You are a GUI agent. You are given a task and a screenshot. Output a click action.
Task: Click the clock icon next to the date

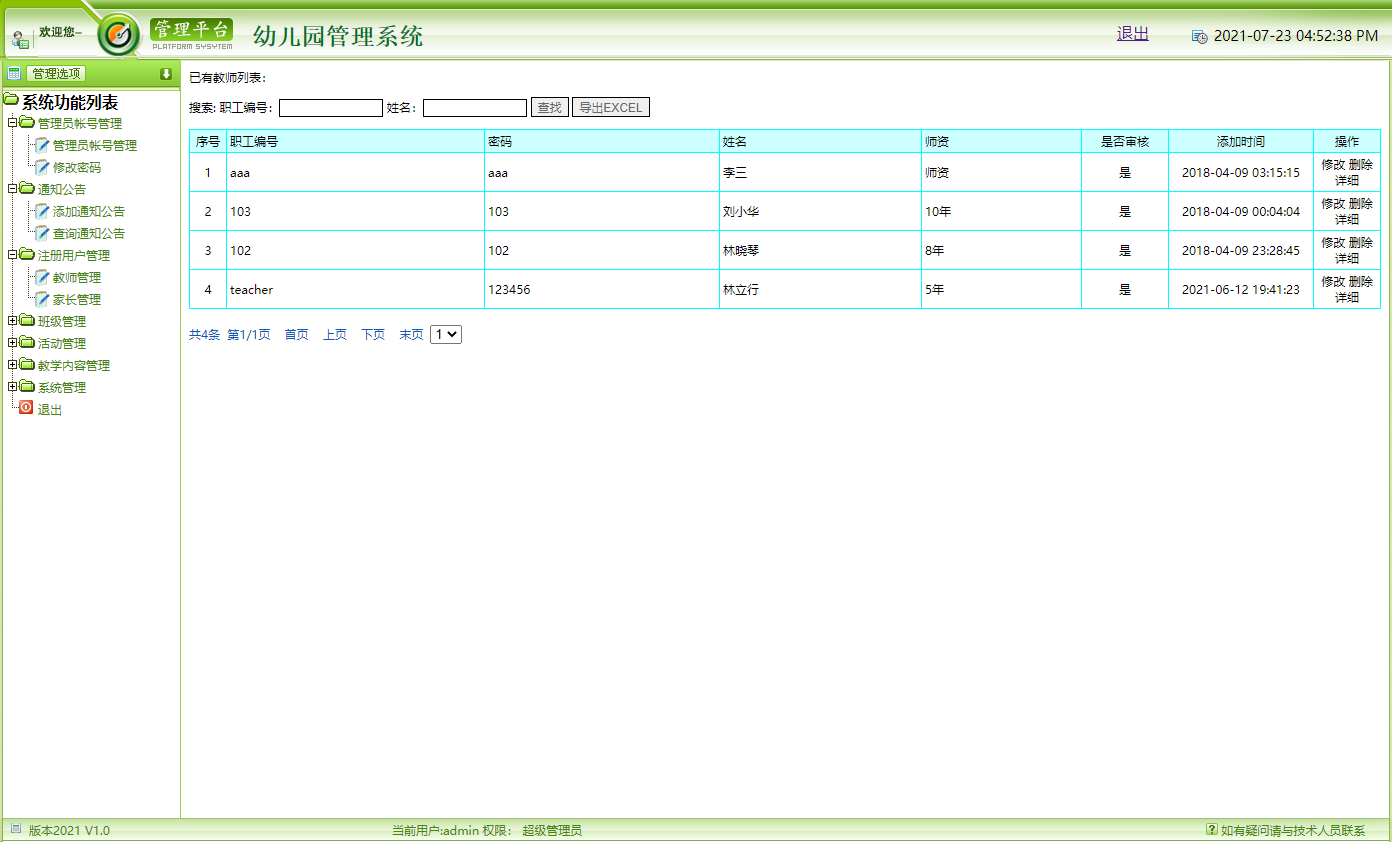click(x=1199, y=34)
